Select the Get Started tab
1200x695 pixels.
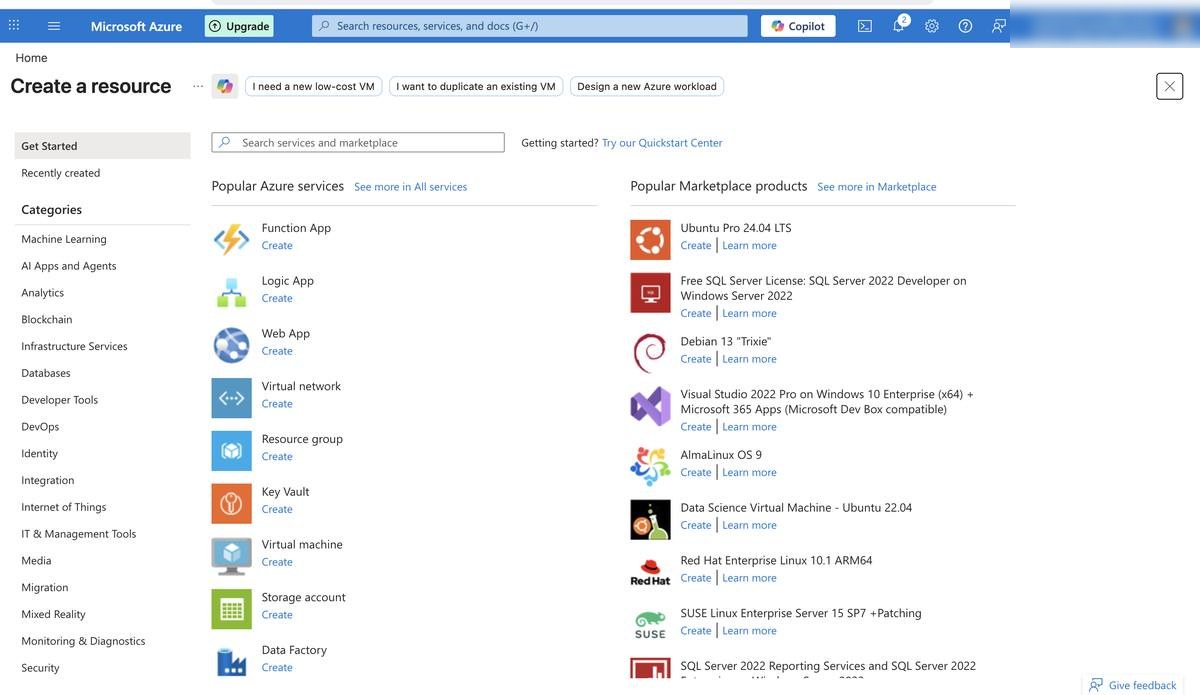(102, 146)
